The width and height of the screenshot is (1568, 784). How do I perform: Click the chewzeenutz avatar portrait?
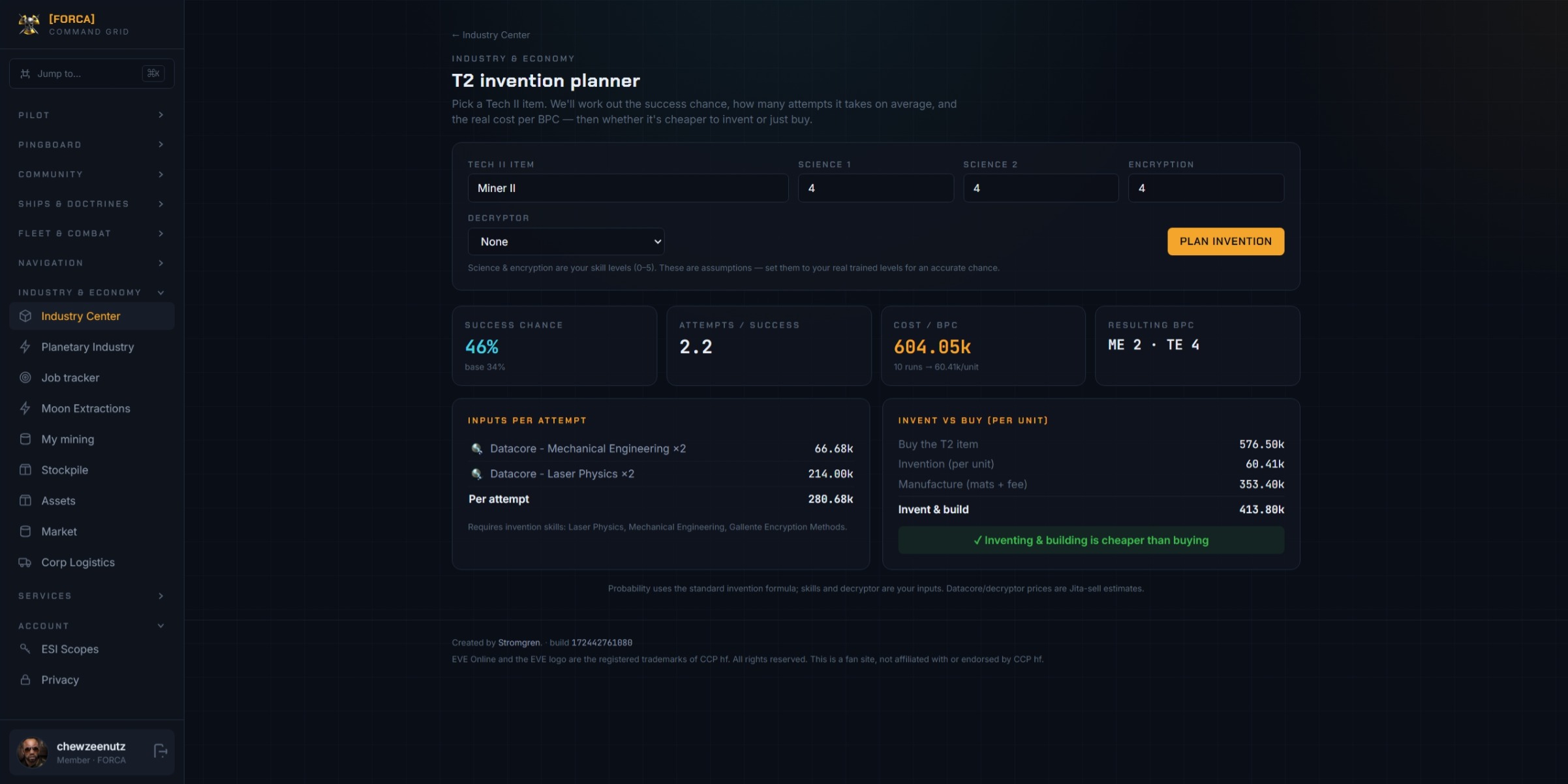[x=32, y=752]
